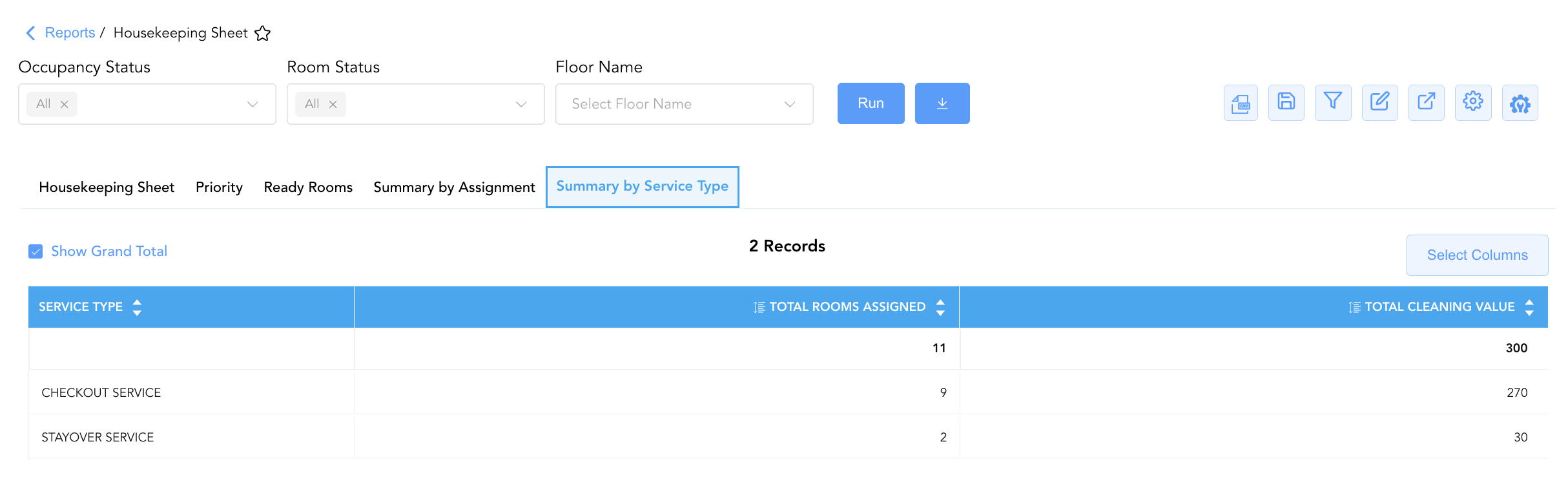The height and width of the screenshot is (499, 1568).
Task: Click the CHECKOUT SERVICE row label
Action: (x=101, y=393)
